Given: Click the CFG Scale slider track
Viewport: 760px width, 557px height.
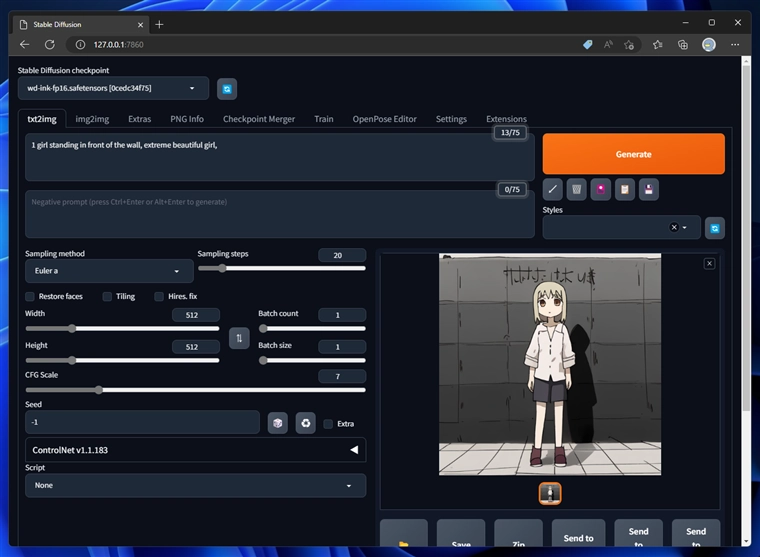Looking at the screenshot, I should pyautogui.click(x=195, y=389).
